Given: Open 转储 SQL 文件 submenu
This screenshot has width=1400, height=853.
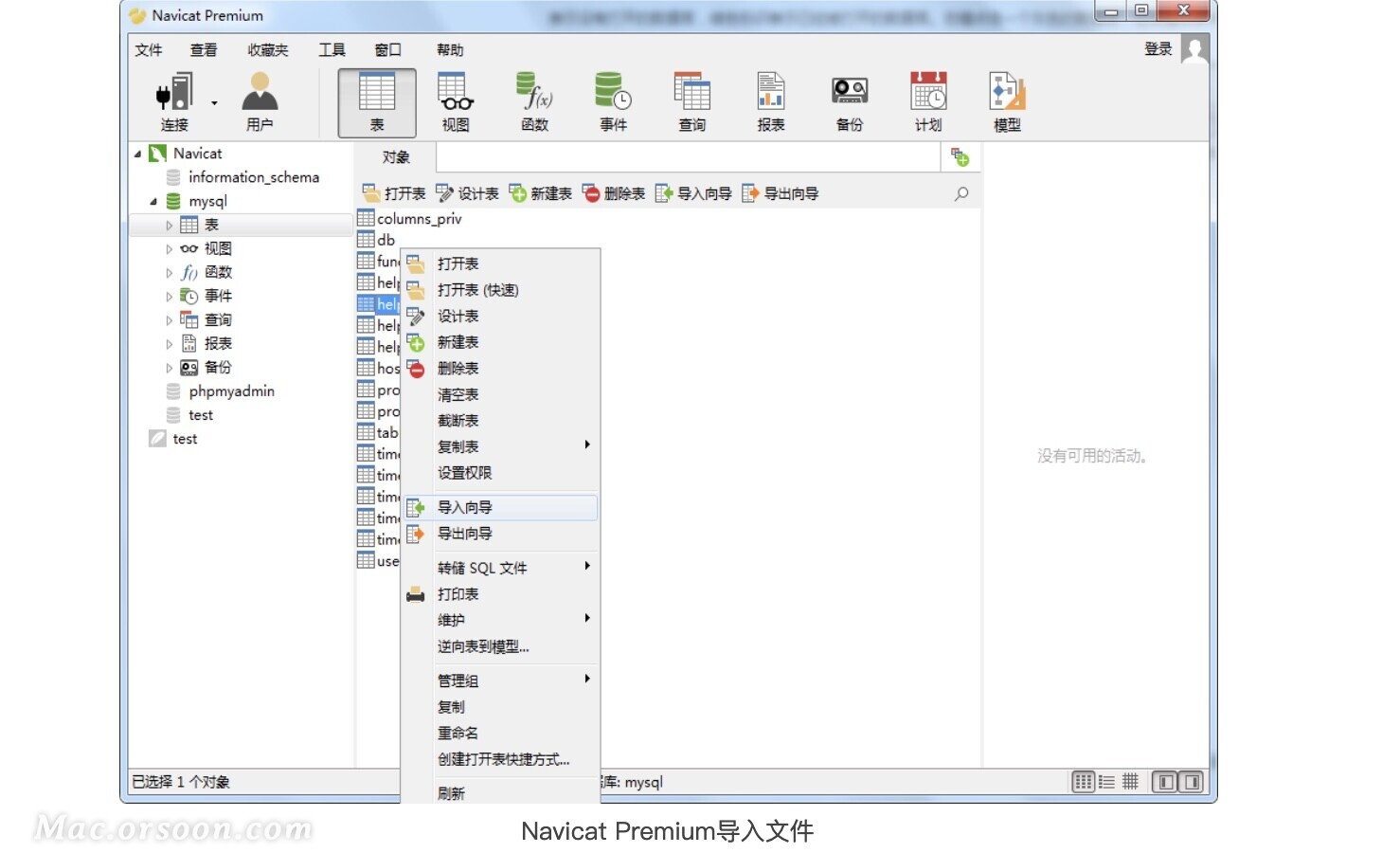Looking at the screenshot, I should point(501,568).
